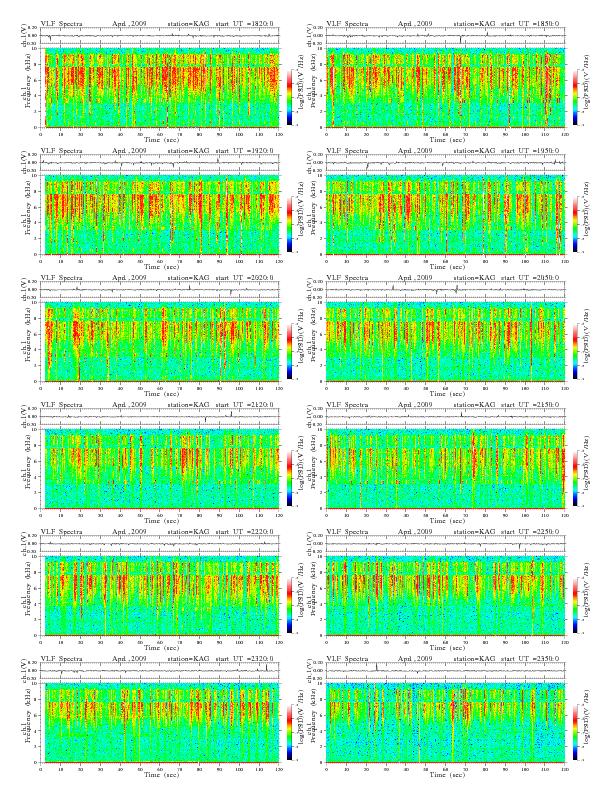This screenshot has width=612, height=792.
Task: Click the ch.1 waveform strip above UT 1850 spectrogram
Action: pyautogui.click(x=445, y=36)
